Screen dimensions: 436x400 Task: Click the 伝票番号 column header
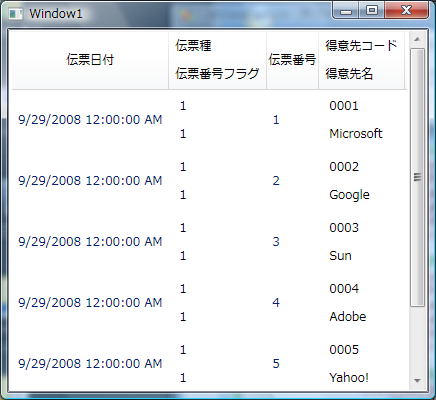(292, 60)
